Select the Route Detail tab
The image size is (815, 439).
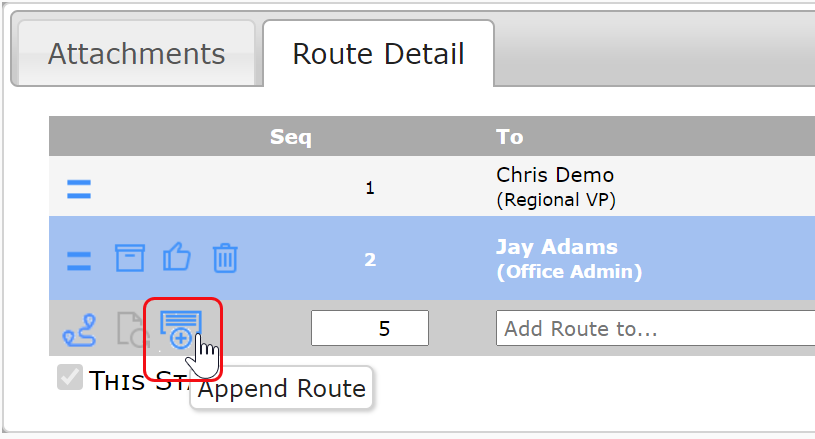coord(378,54)
